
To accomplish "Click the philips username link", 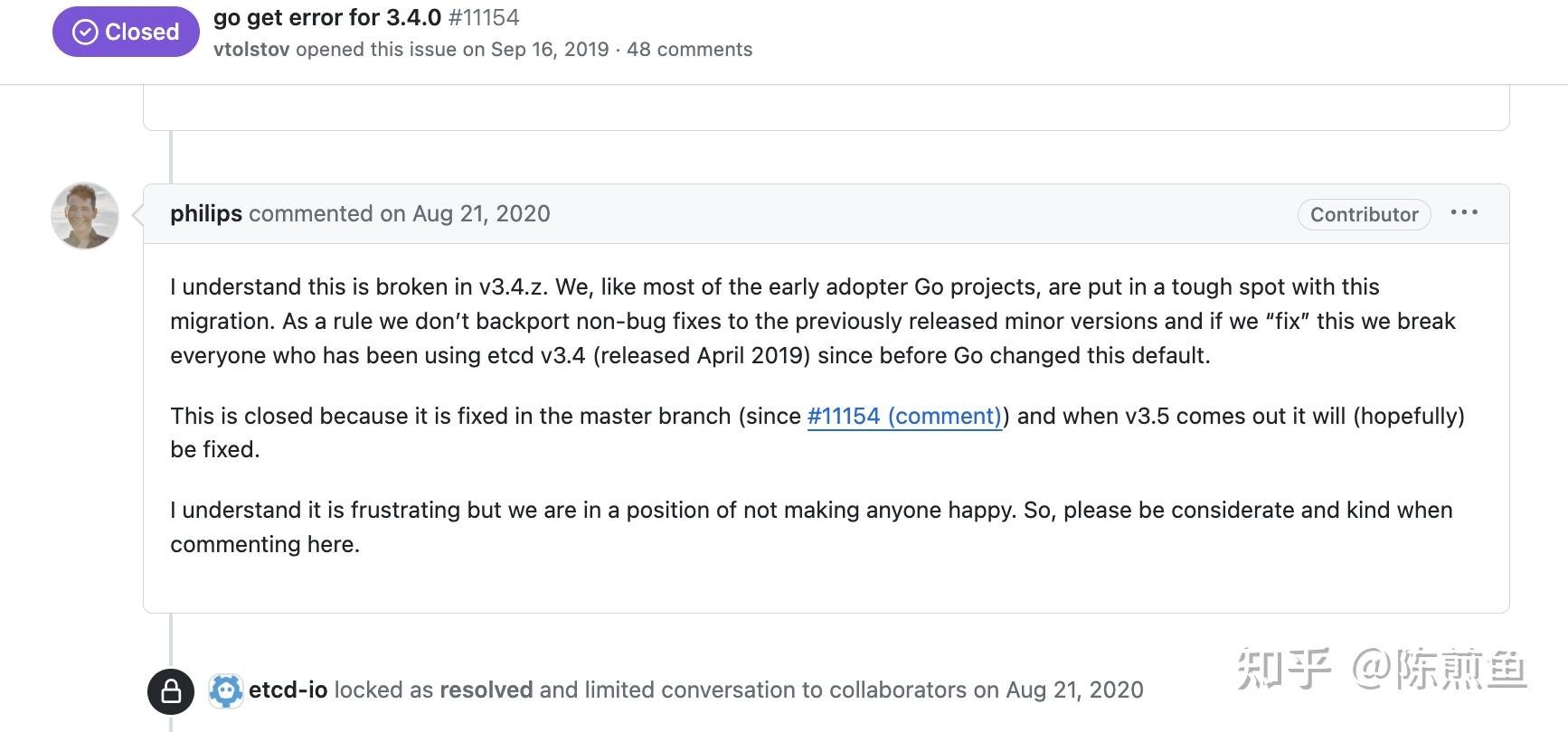I will 206,213.
